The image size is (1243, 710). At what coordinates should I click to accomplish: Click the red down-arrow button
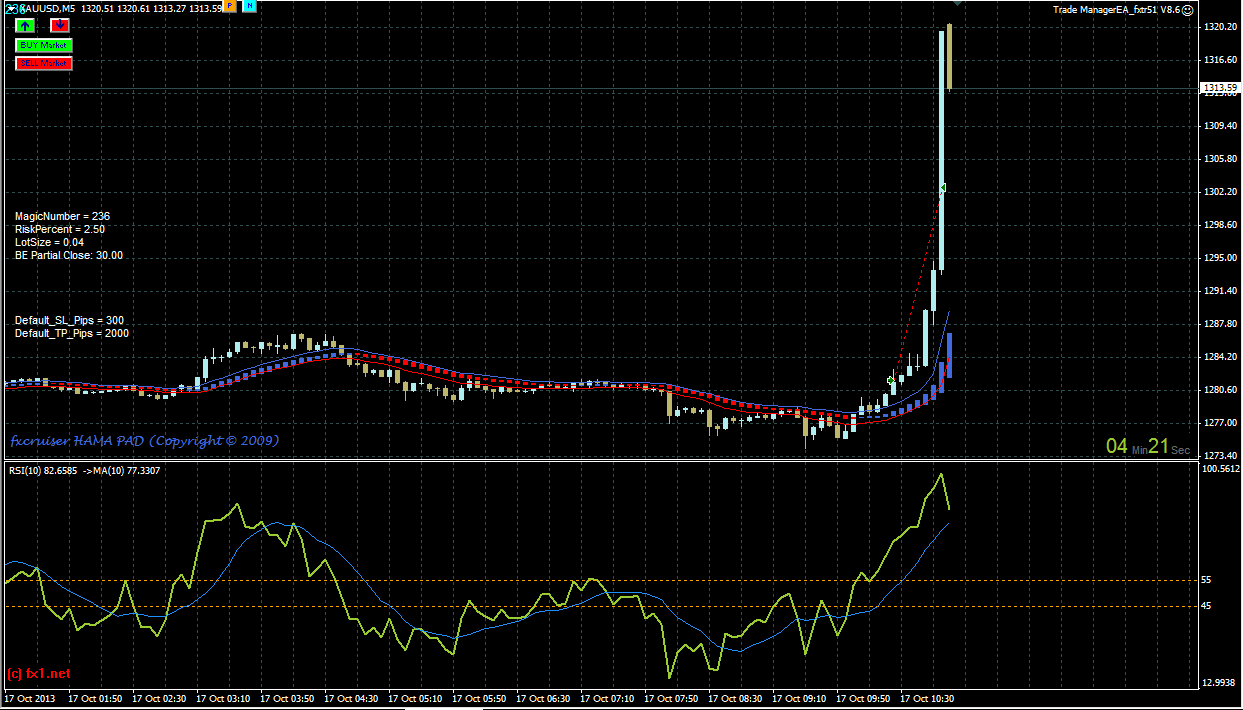59,25
